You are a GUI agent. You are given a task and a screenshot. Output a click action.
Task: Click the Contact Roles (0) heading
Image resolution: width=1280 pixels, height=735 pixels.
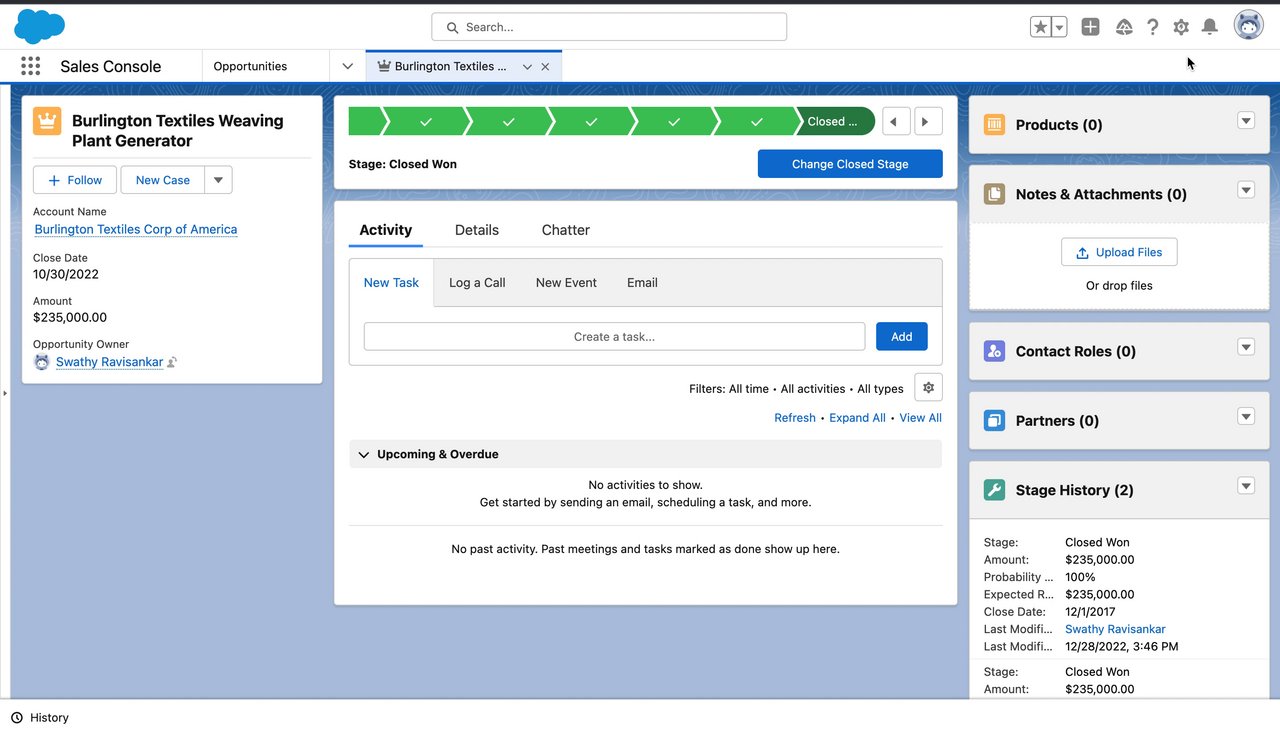1076,351
